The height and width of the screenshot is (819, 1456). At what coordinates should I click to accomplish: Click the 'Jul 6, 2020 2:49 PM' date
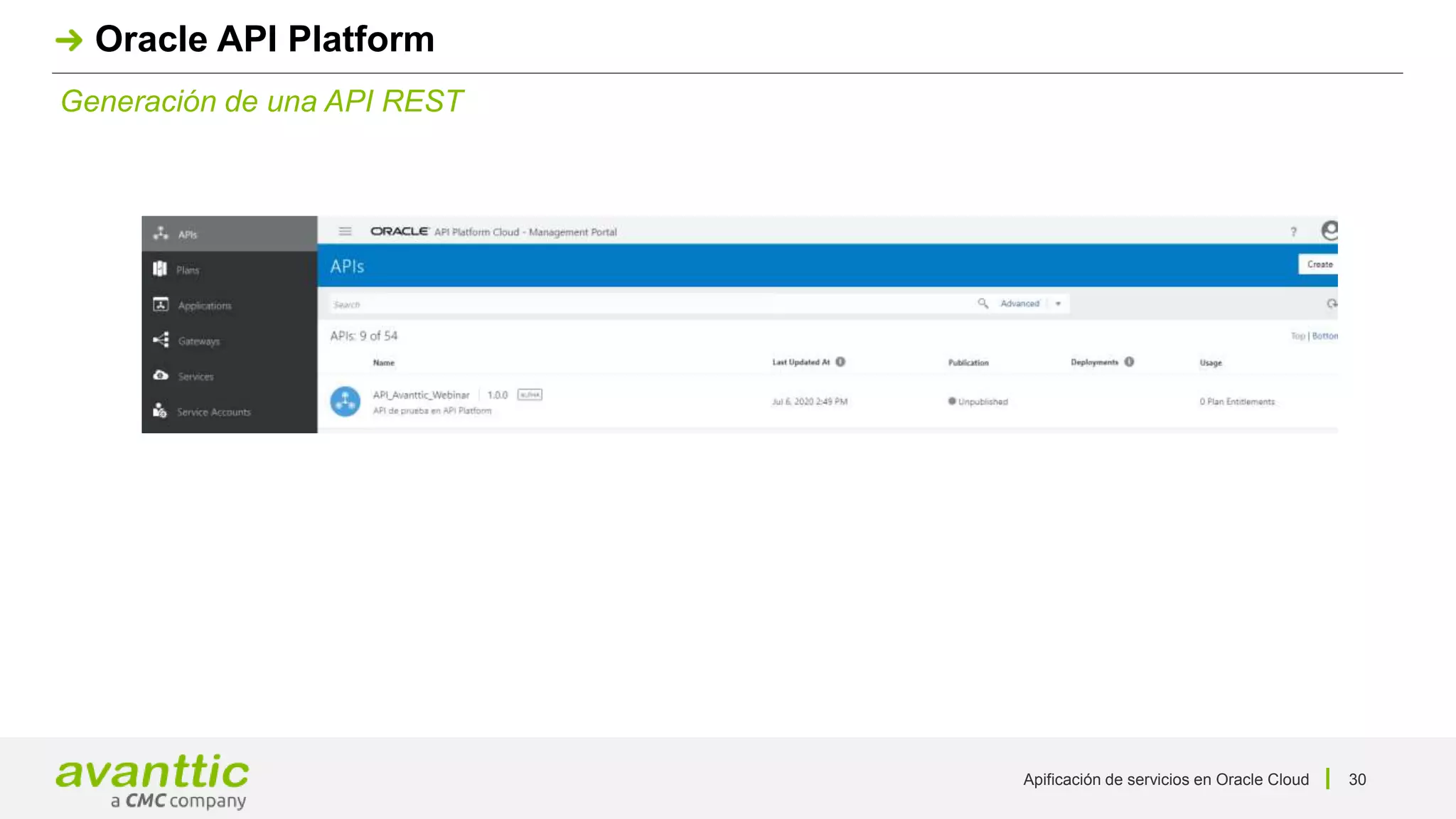810,402
